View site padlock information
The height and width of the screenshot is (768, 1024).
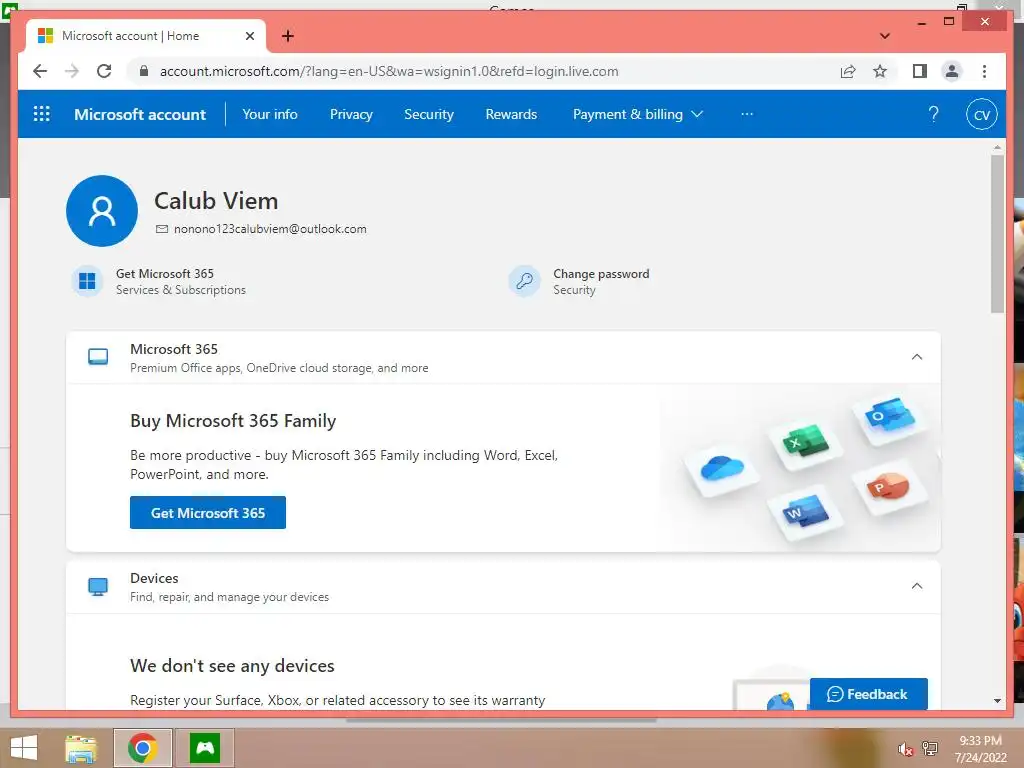coord(144,71)
